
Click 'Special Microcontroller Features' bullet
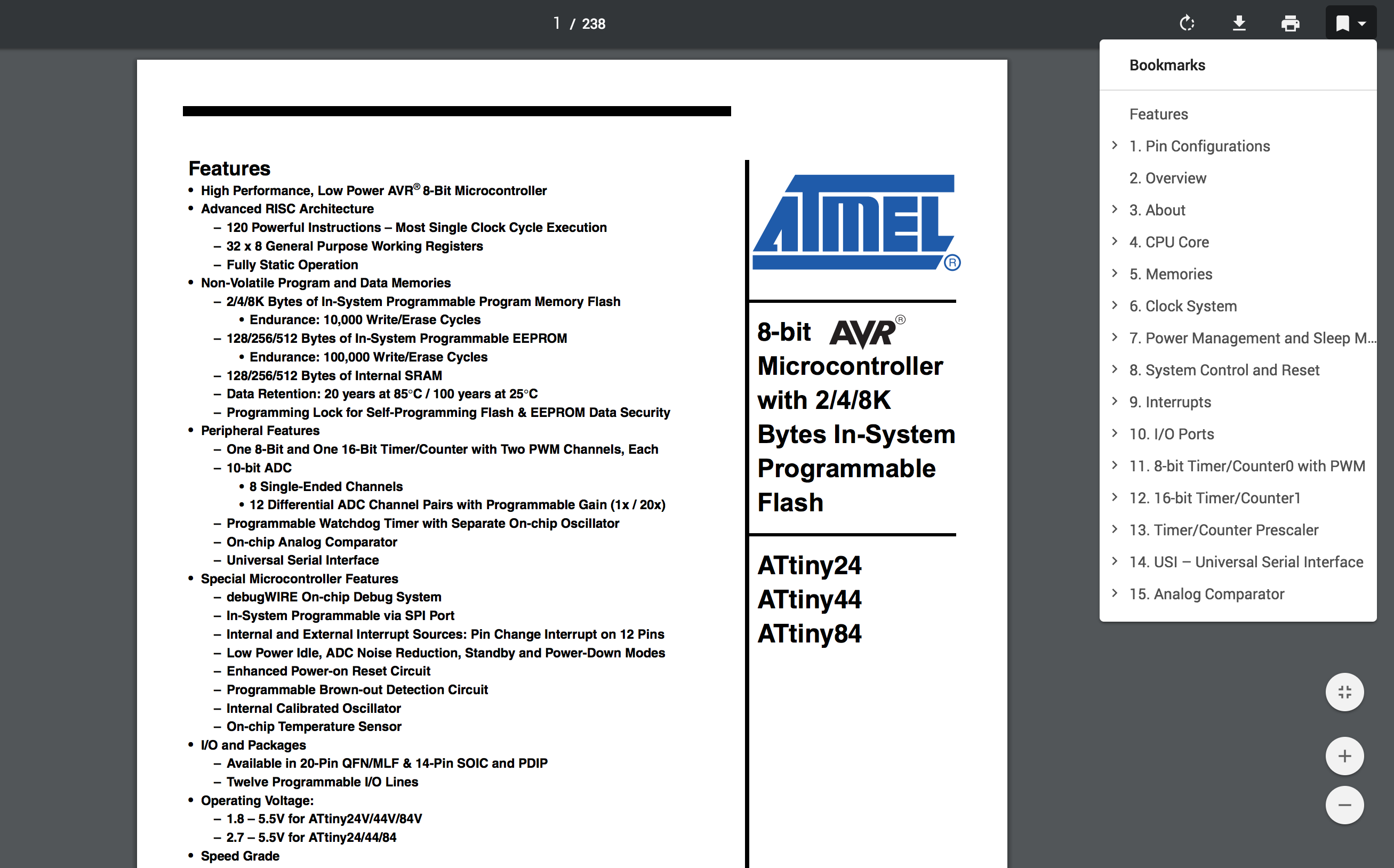(x=299, y=578)
